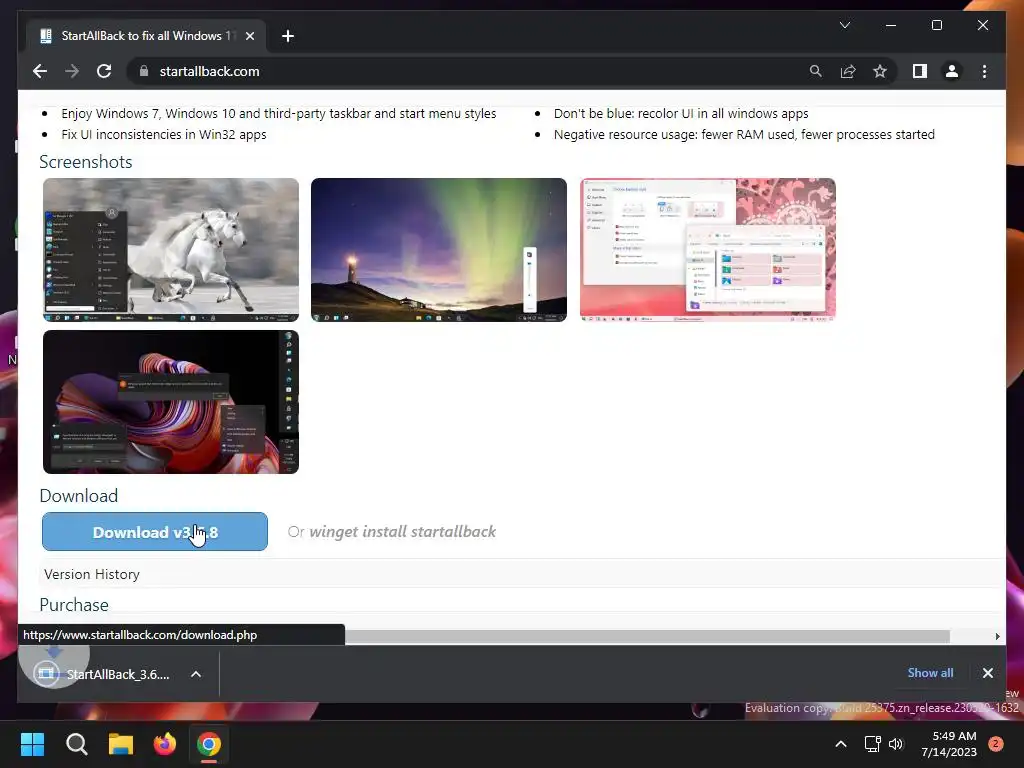The image size is (1024, 768).
Task: Click the horizontal page scrollbar
Action: point(647,636)
